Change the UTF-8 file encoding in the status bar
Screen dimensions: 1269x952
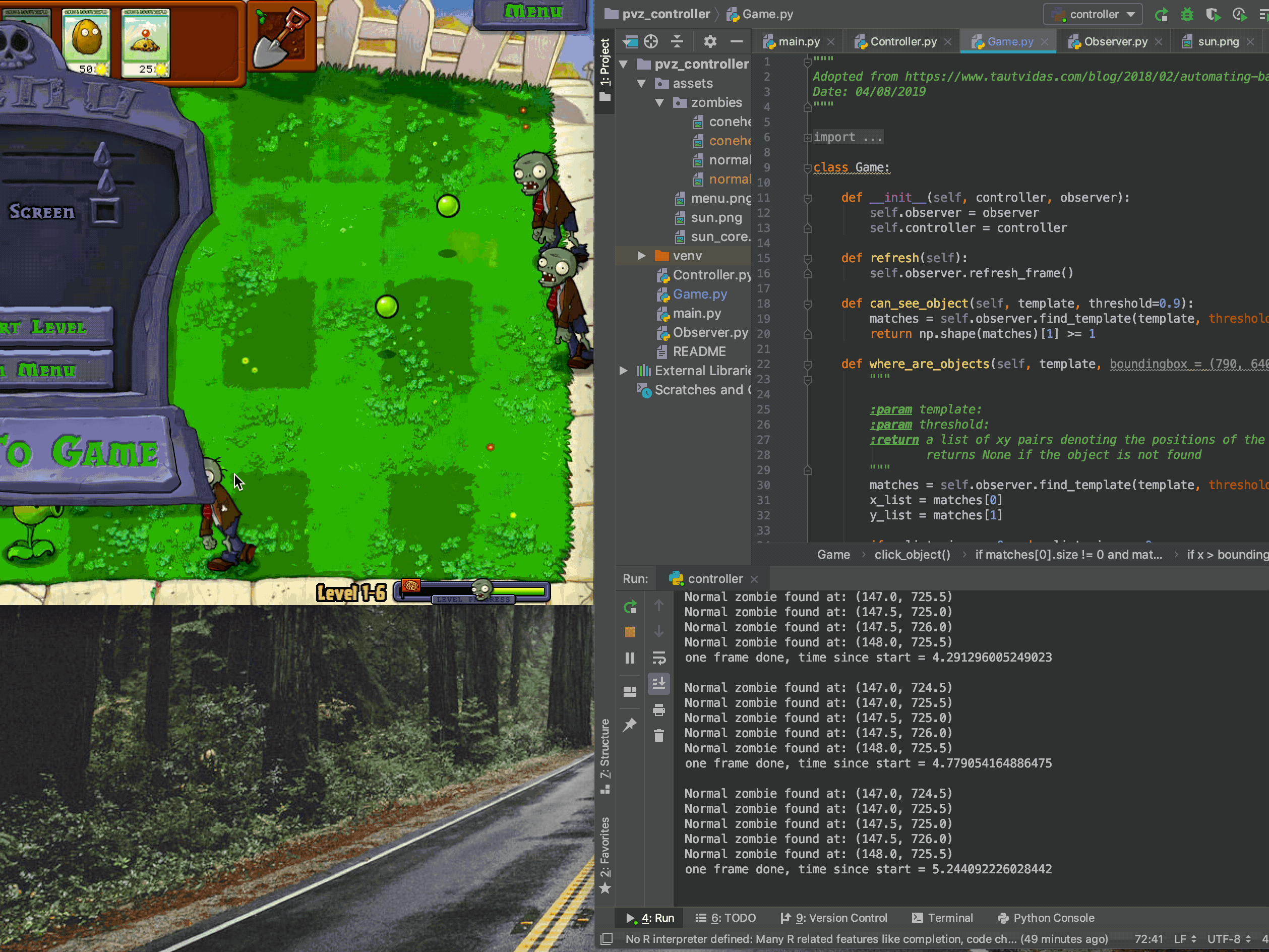[x=1228, y=939]
